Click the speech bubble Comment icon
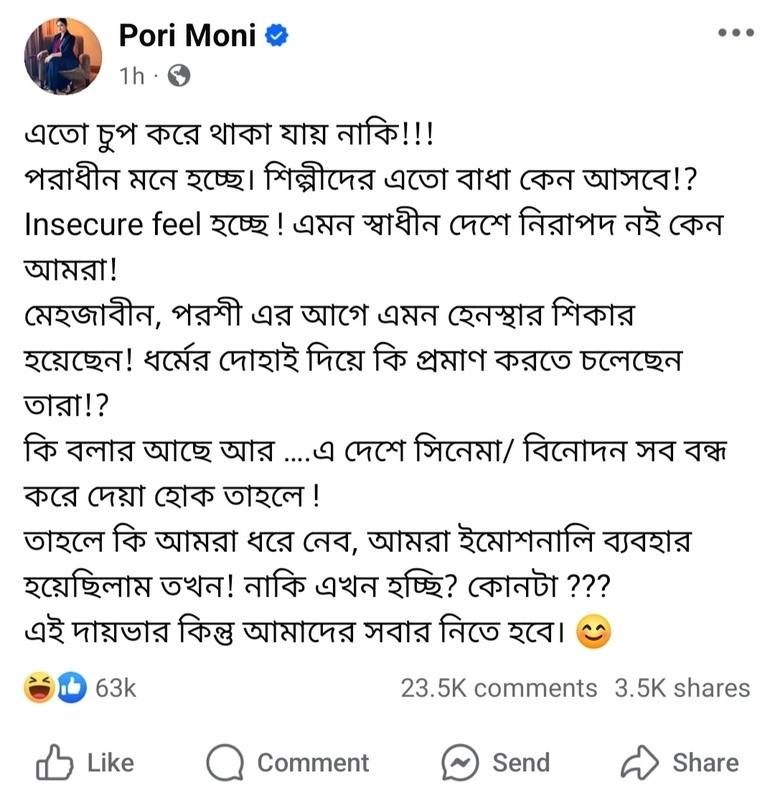The image size is (775, 800). pos(224,763)
